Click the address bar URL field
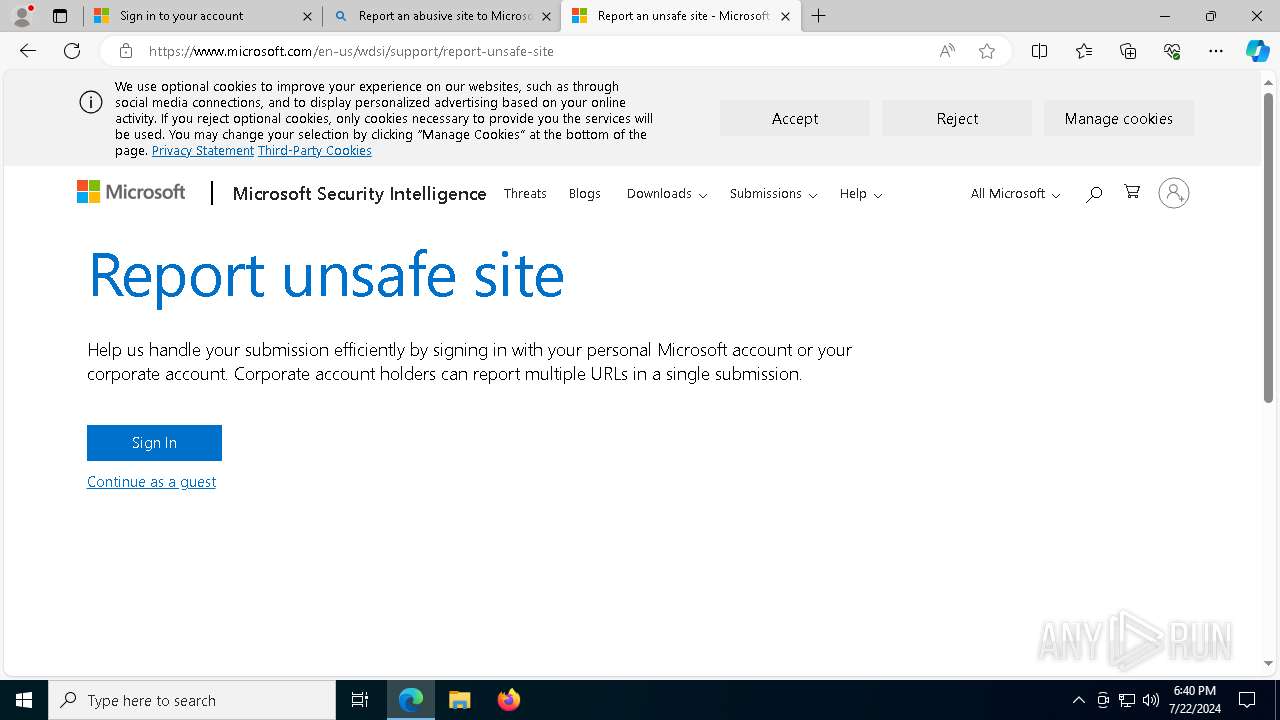This screenshot has width=1280, height=720. coord(535,51)
